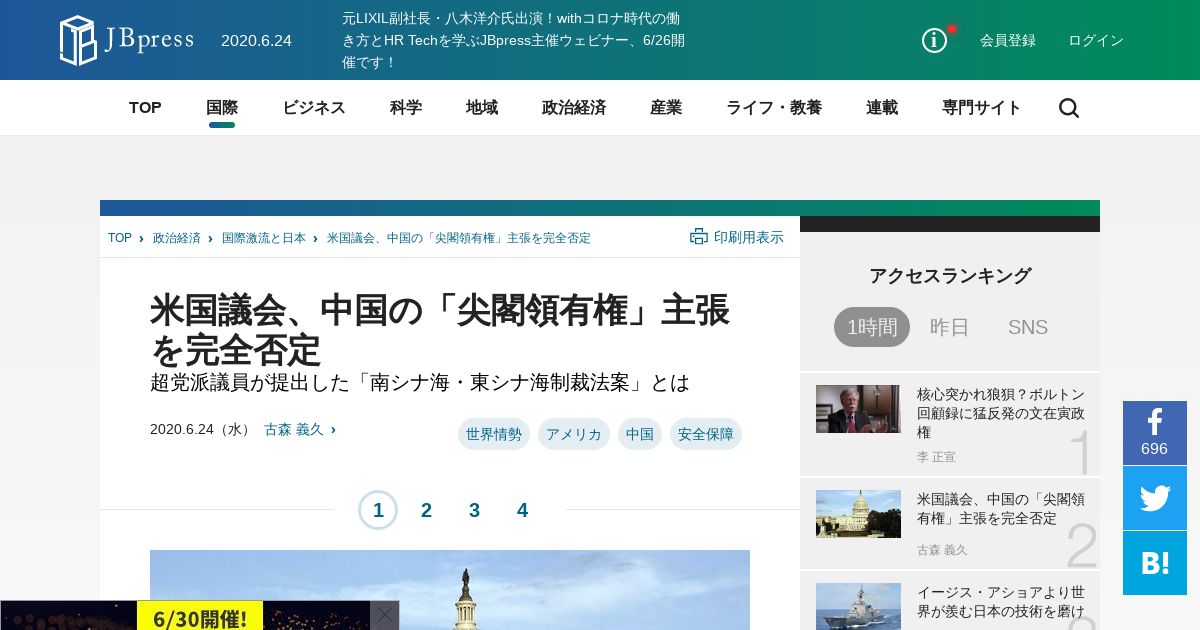Image resolution: width=1200 pixels, height=630 pixels.
Task: Go to article page 3
Action: pyautogui.click(x=474, y=510)
